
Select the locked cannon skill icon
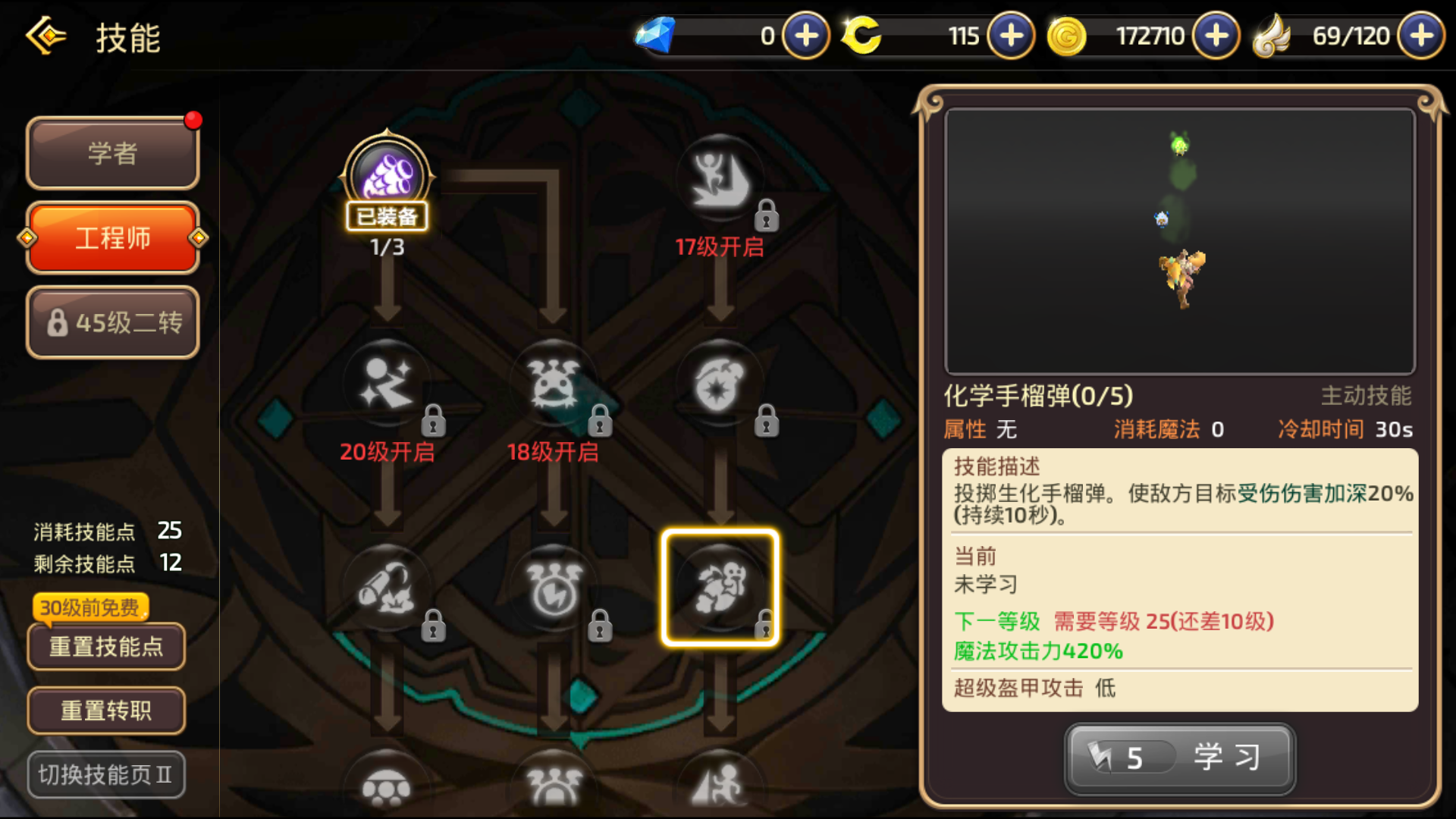(x=388, y=588)
